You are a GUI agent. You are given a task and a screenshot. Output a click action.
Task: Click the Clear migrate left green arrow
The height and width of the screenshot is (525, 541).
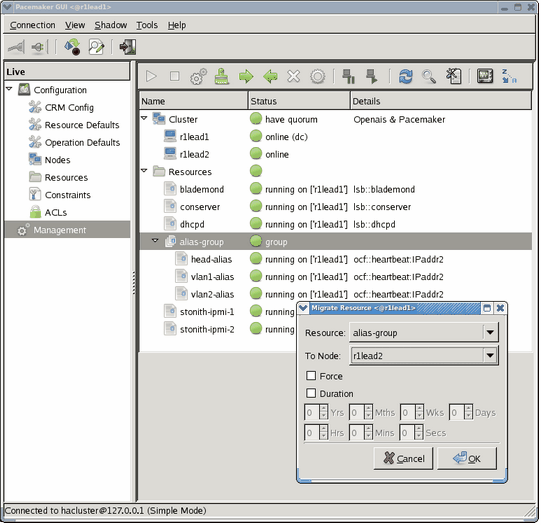[270, 76]
